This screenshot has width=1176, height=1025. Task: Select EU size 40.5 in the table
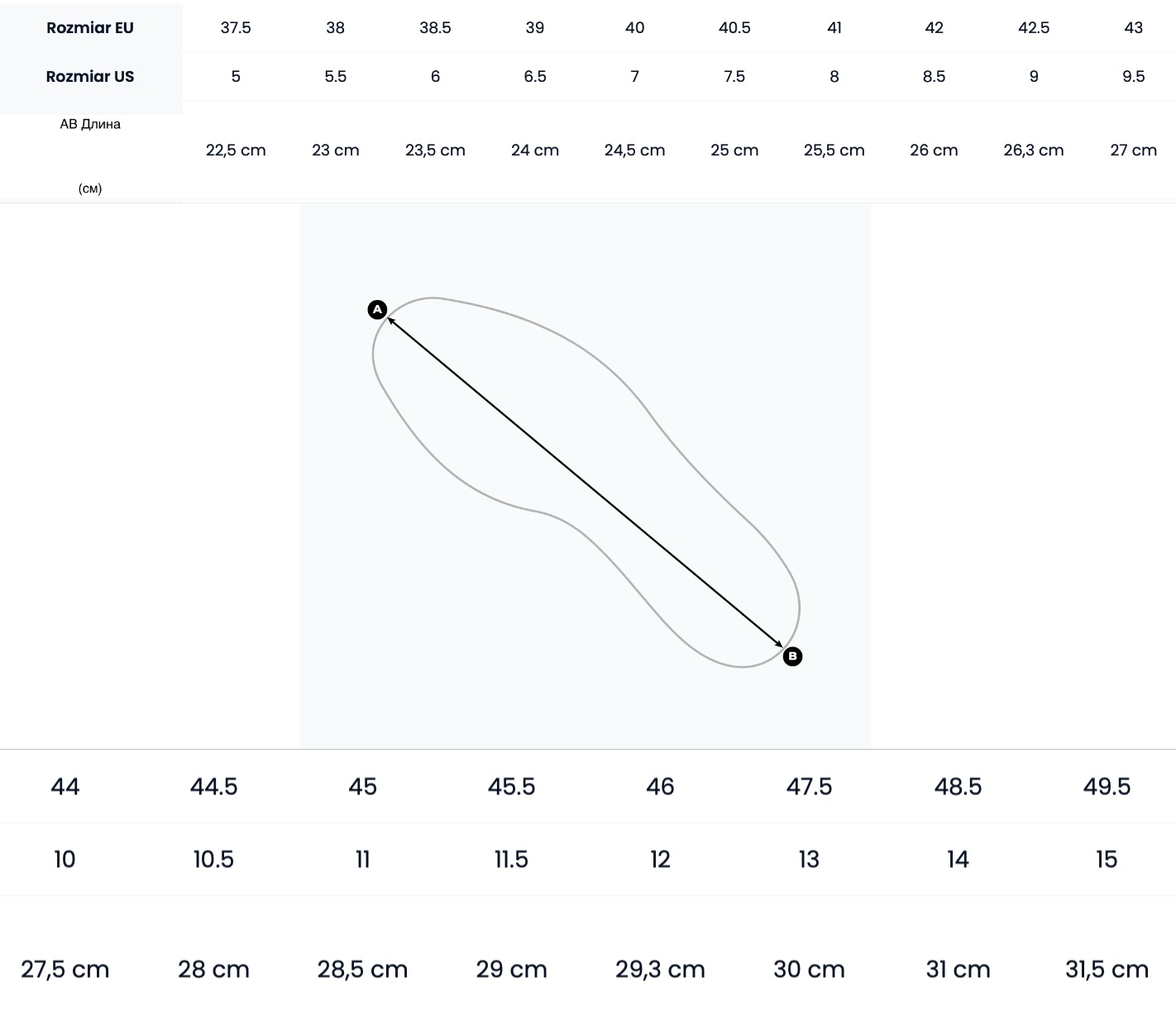(x=734, y=27)
